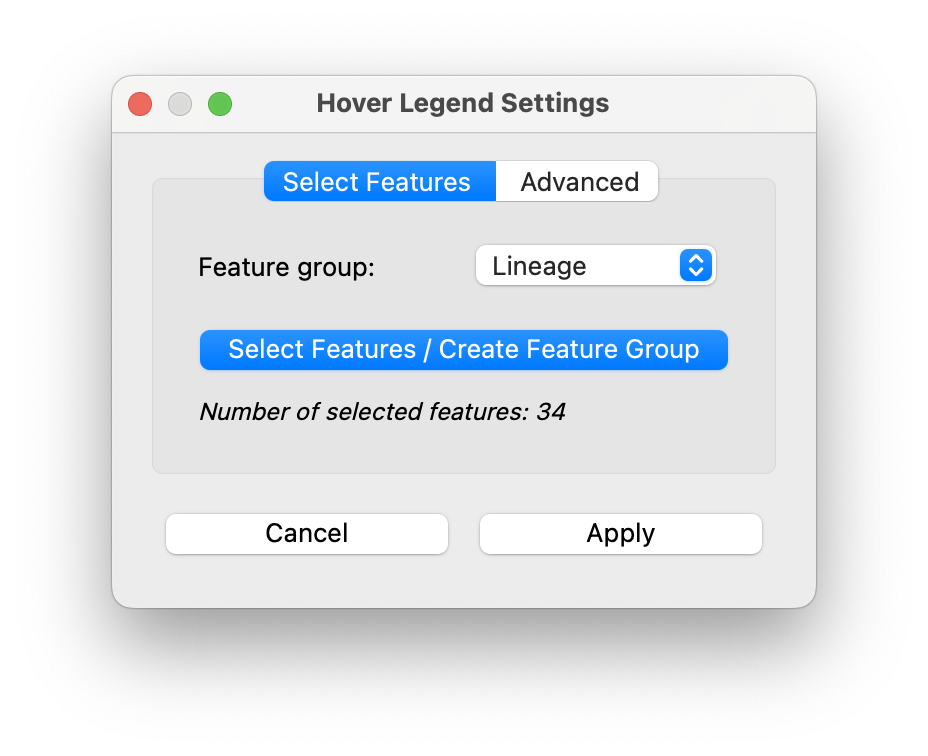Click the up-down chevron icon on Lineage selector
Screen dimensions: 928x756
click(696, 265)
